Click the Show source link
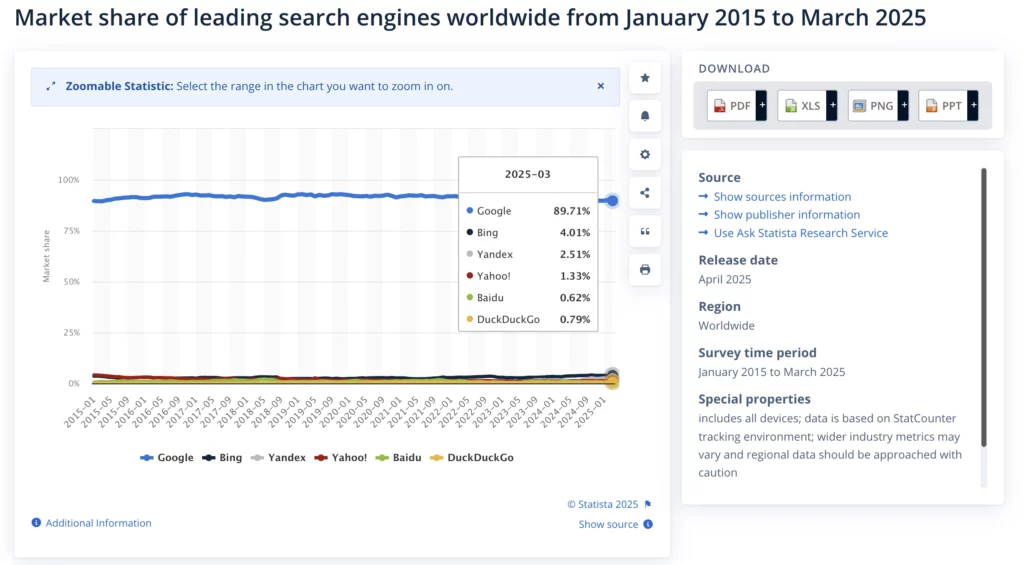1024x565 pixels. coord(608,525)
